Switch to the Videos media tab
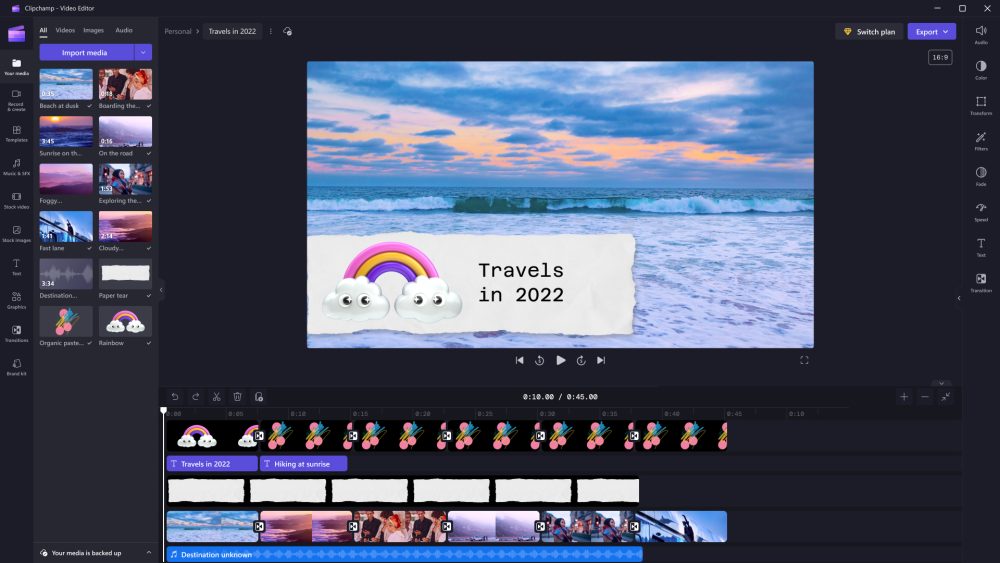1000x563 pixels. click(65, 30)
